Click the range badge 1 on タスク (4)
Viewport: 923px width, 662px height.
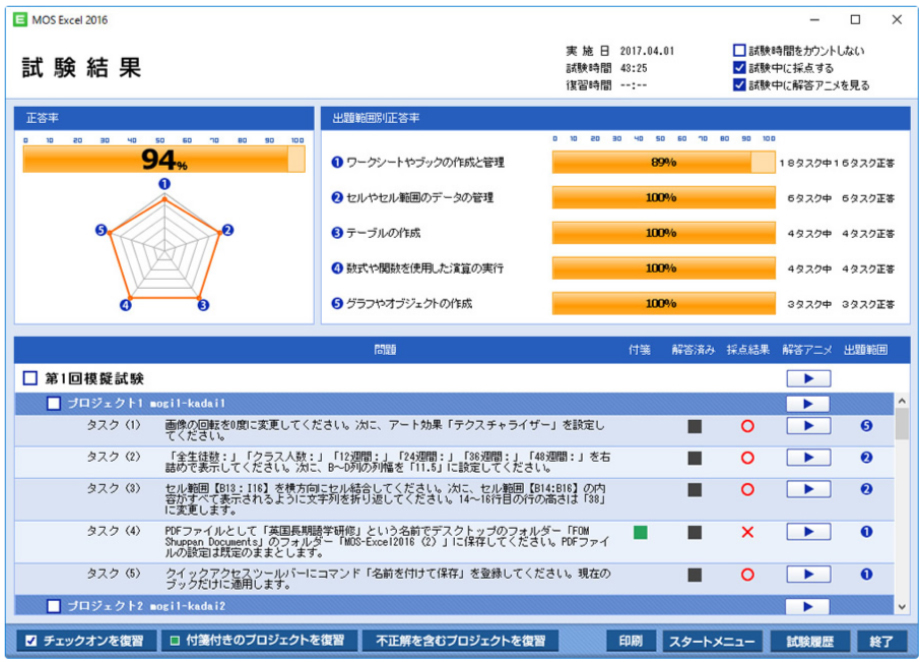coord(866,532)
